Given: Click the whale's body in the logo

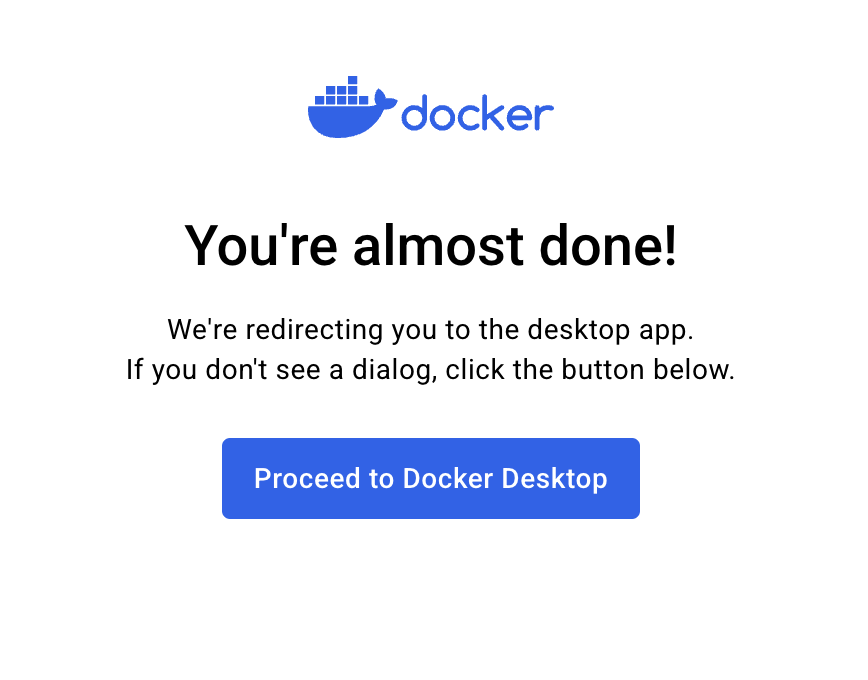Looking at the screenshot, I should coord(347,121).
